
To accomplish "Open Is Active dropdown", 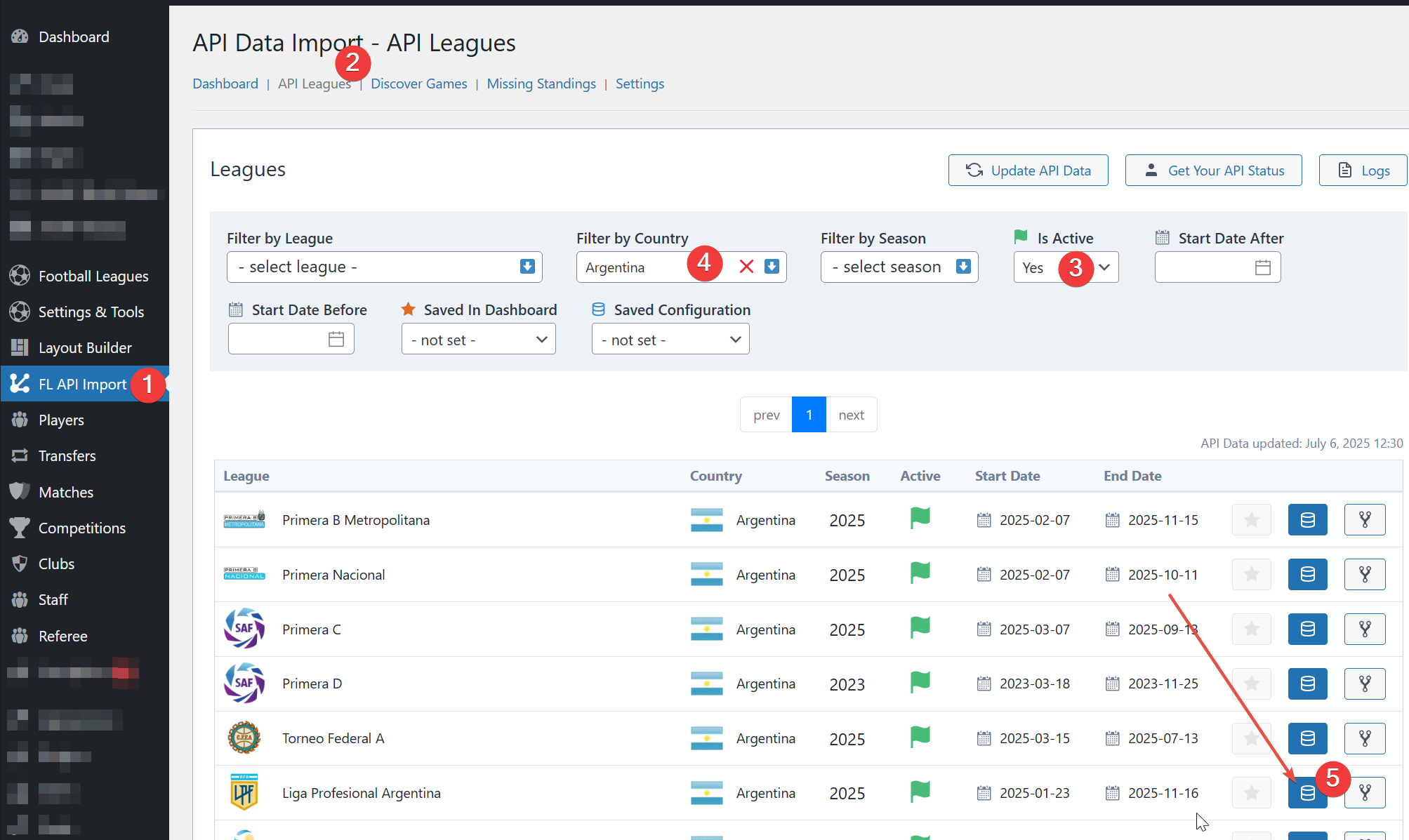I will pyautogui.click(x=1066, y=267).
